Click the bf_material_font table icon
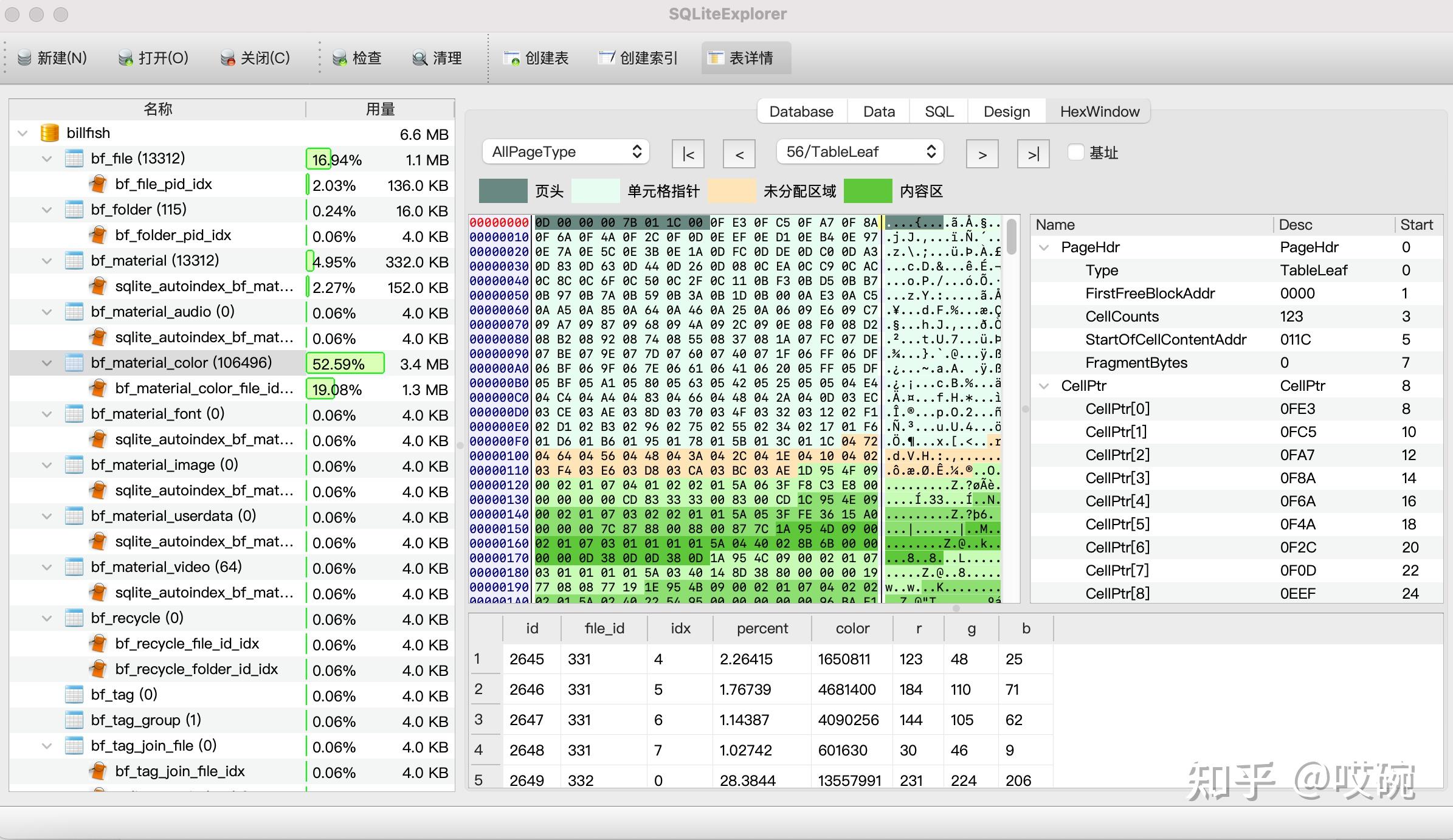 (x=74, y=414)
